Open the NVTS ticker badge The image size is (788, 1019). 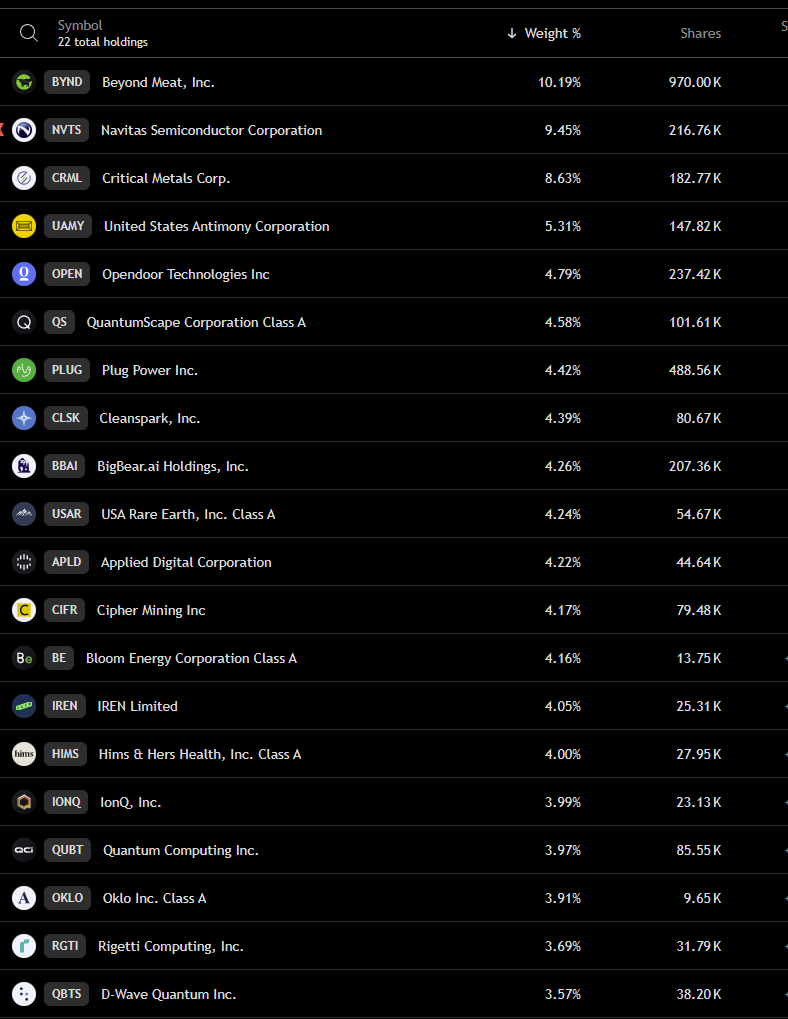(66, 130)
